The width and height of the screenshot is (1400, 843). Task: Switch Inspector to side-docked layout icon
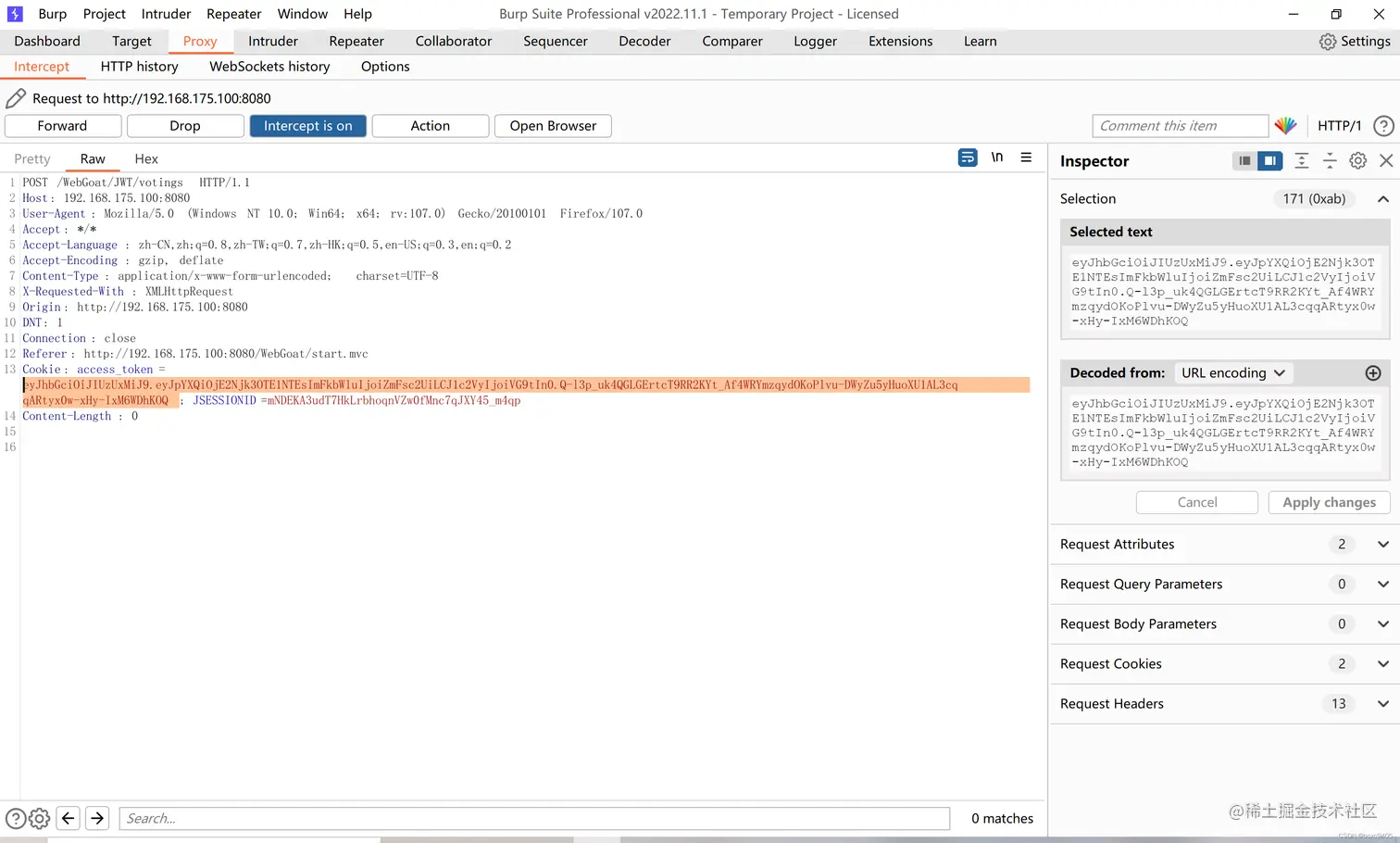(1269, 161)
